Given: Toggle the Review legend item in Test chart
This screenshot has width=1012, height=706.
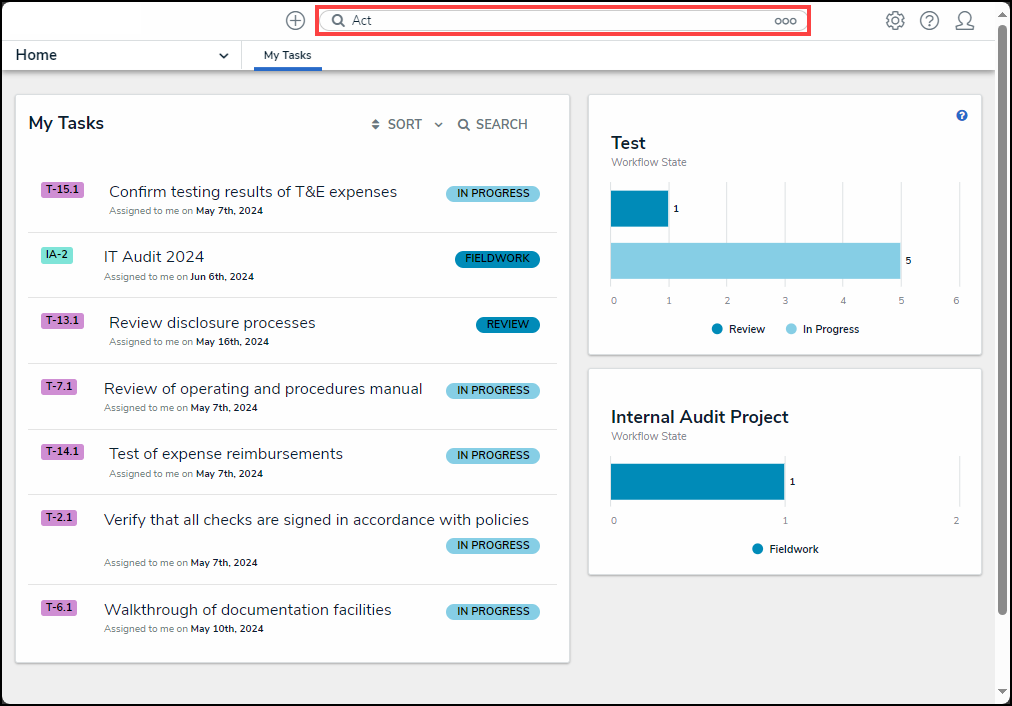Looking at the screenshot, I should click(738, 329).
